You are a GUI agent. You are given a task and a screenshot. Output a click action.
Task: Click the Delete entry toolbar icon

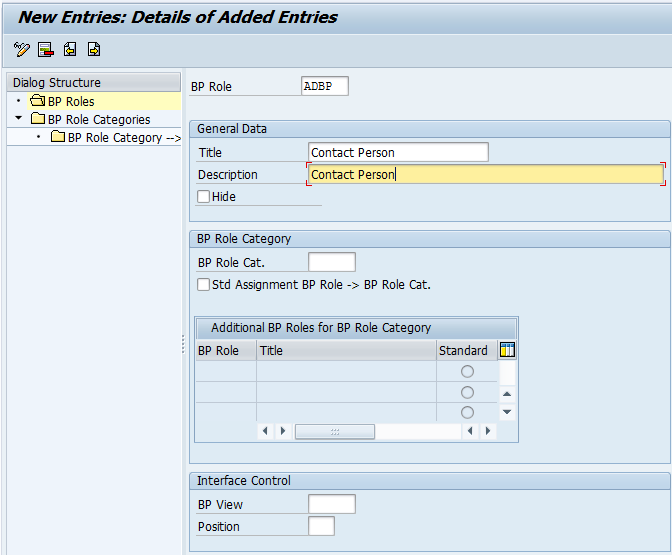45,49
